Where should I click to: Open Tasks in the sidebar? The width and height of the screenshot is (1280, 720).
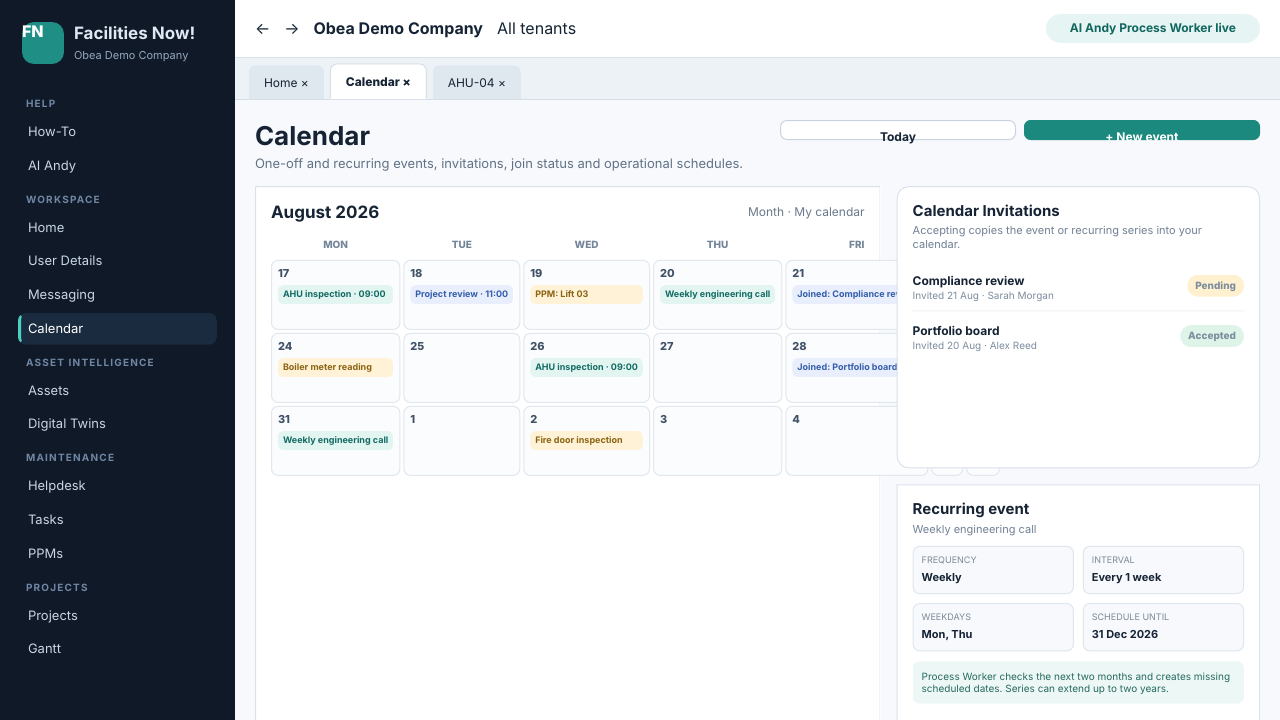point(117,520)
